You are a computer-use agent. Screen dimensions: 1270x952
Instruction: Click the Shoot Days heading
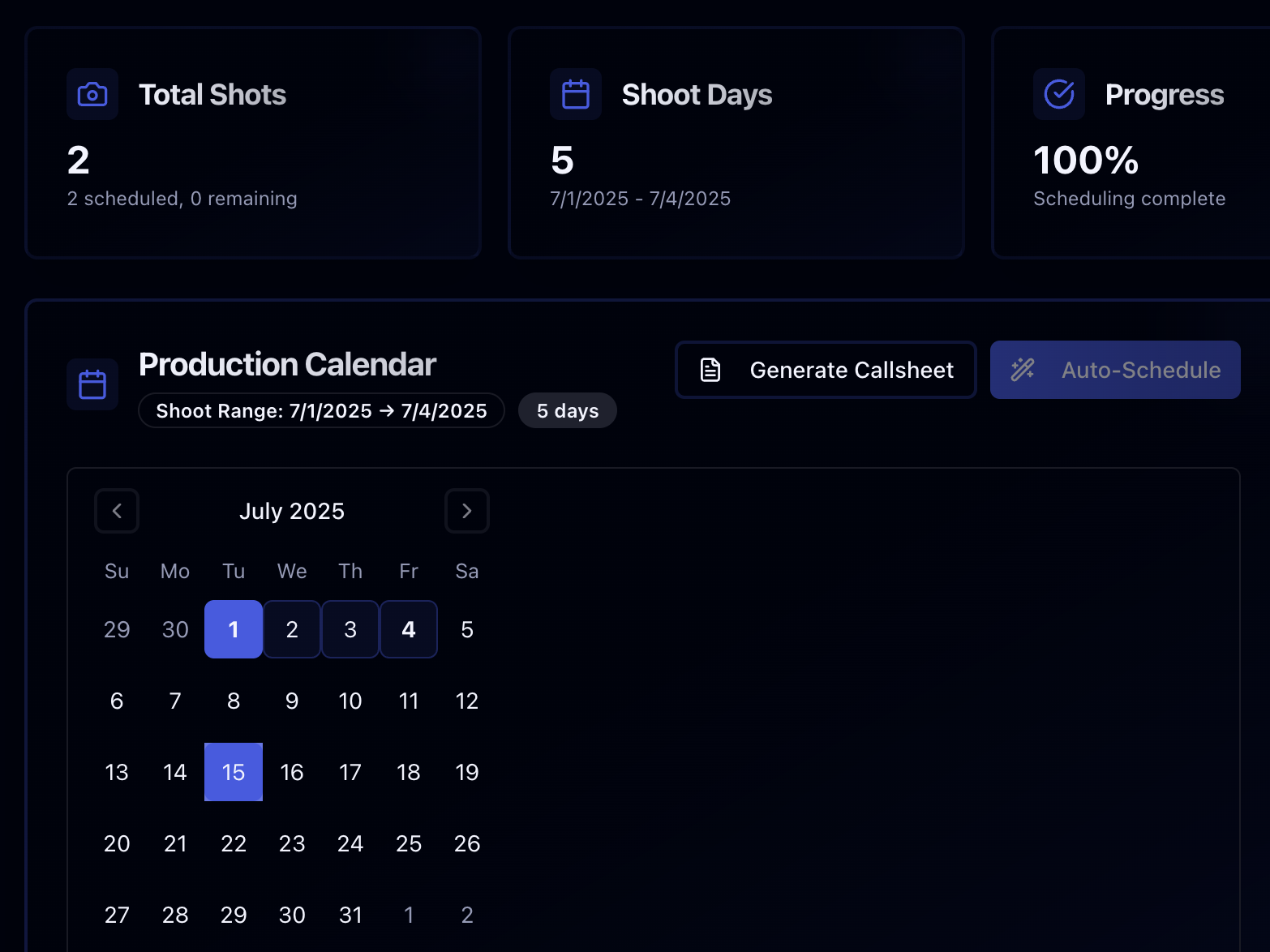click(697, 95)
